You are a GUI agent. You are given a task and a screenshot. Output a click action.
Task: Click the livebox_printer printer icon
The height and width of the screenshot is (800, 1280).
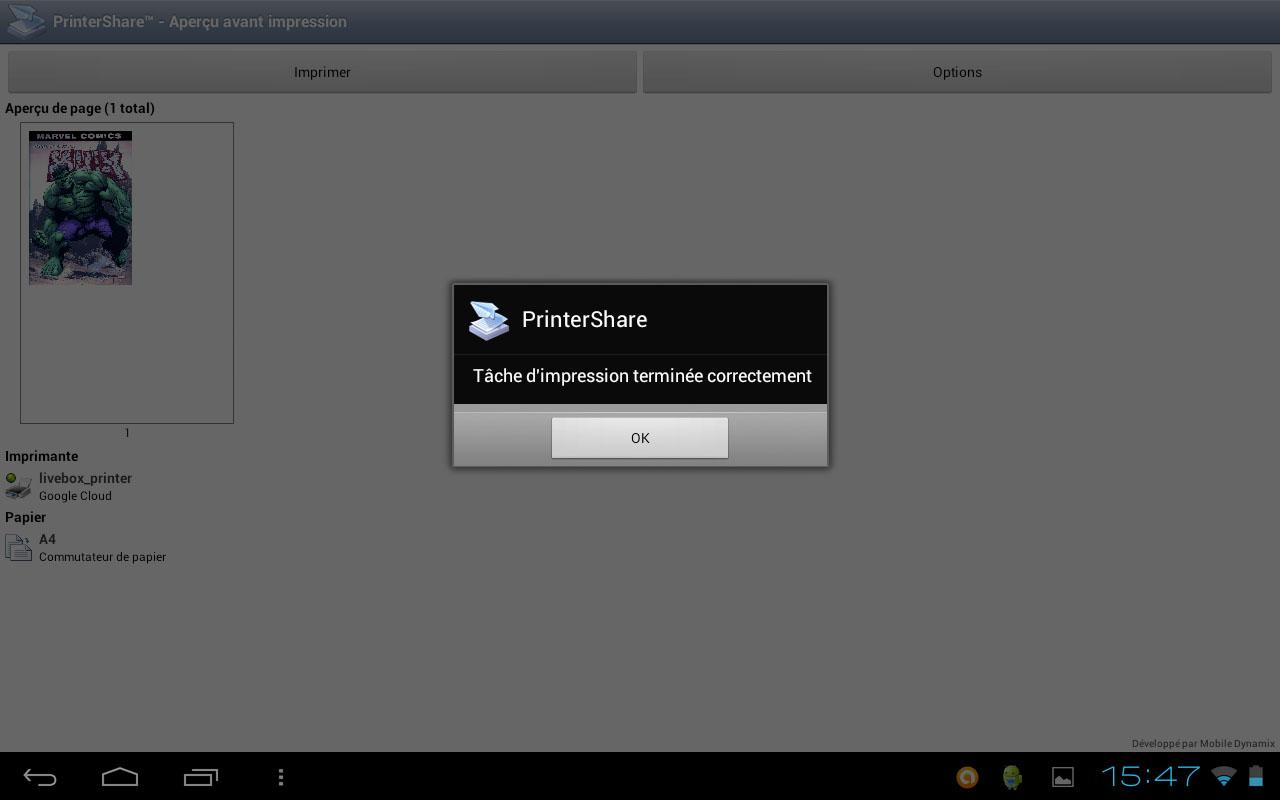[x=18, y=486]
